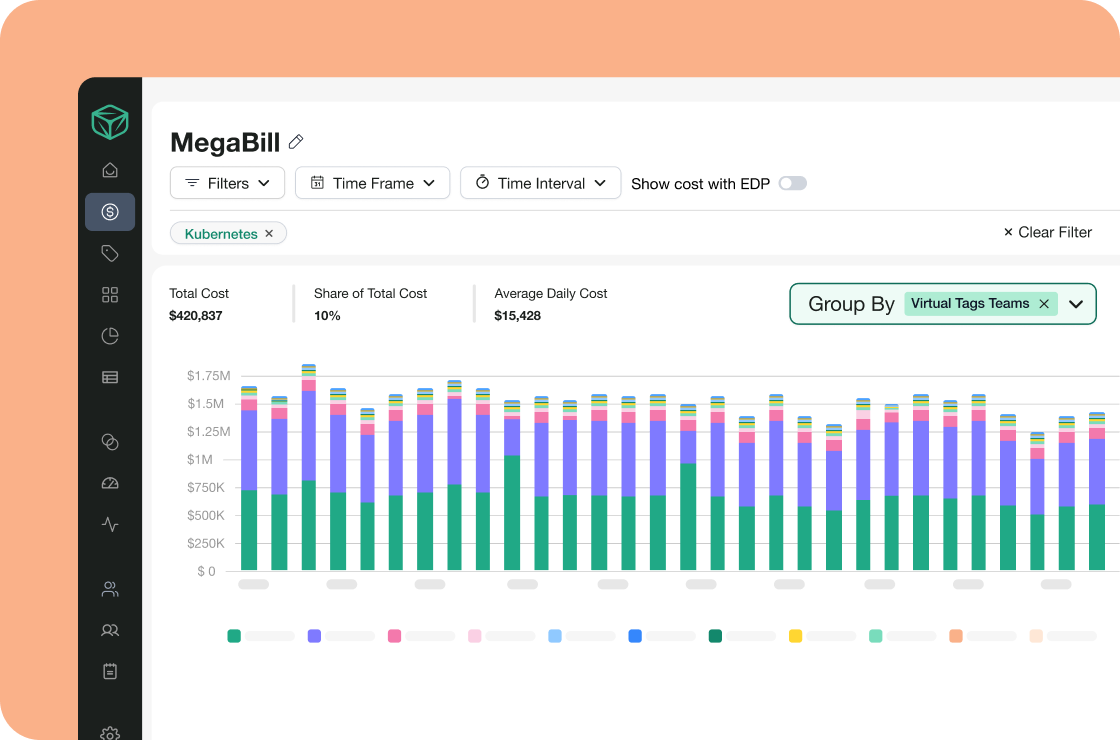Enable the Show cost with EDP toggle
This screenshot has width=1120, height=740.
(792, 183)
